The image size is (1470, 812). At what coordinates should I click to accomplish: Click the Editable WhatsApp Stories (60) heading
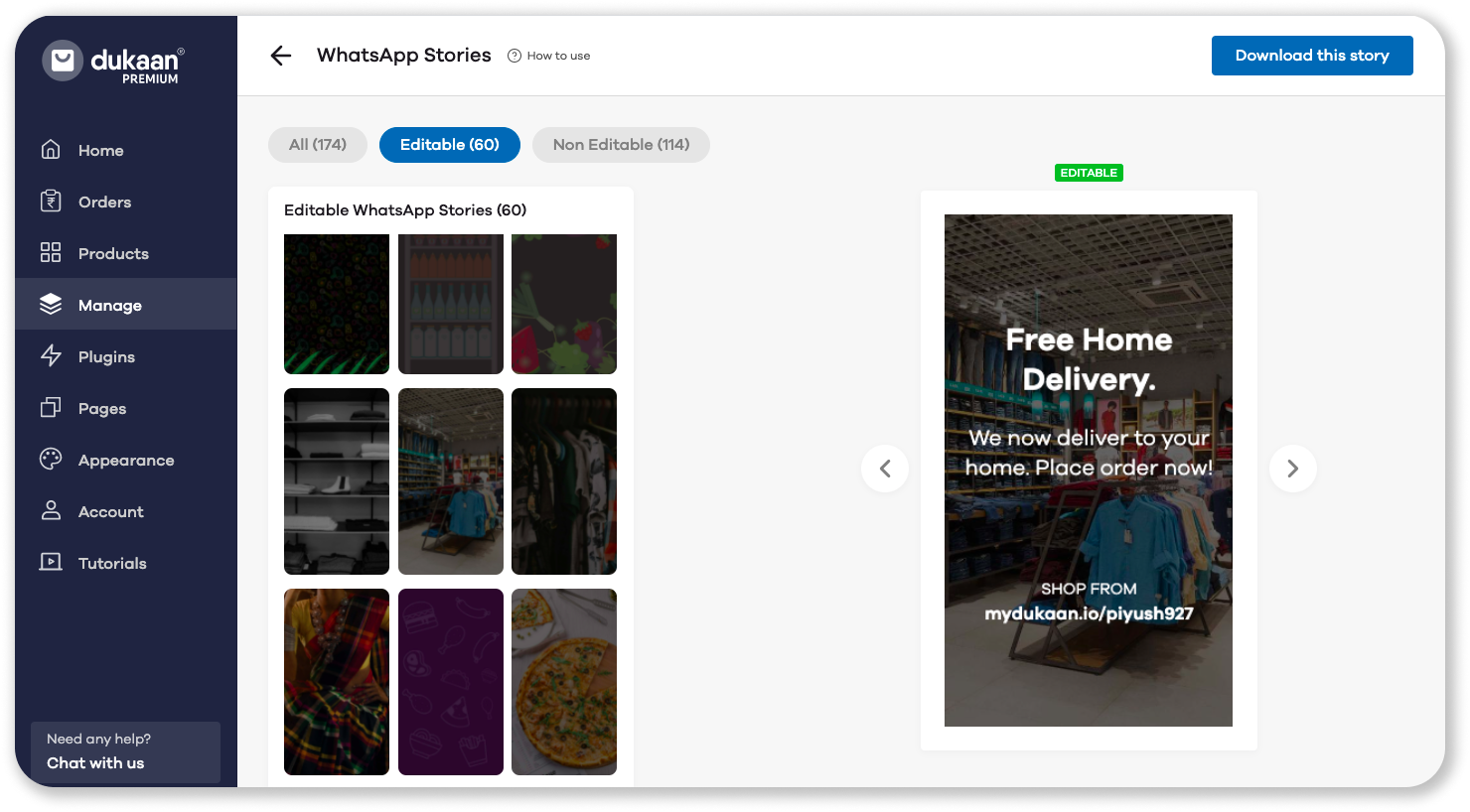click(405, 210)
